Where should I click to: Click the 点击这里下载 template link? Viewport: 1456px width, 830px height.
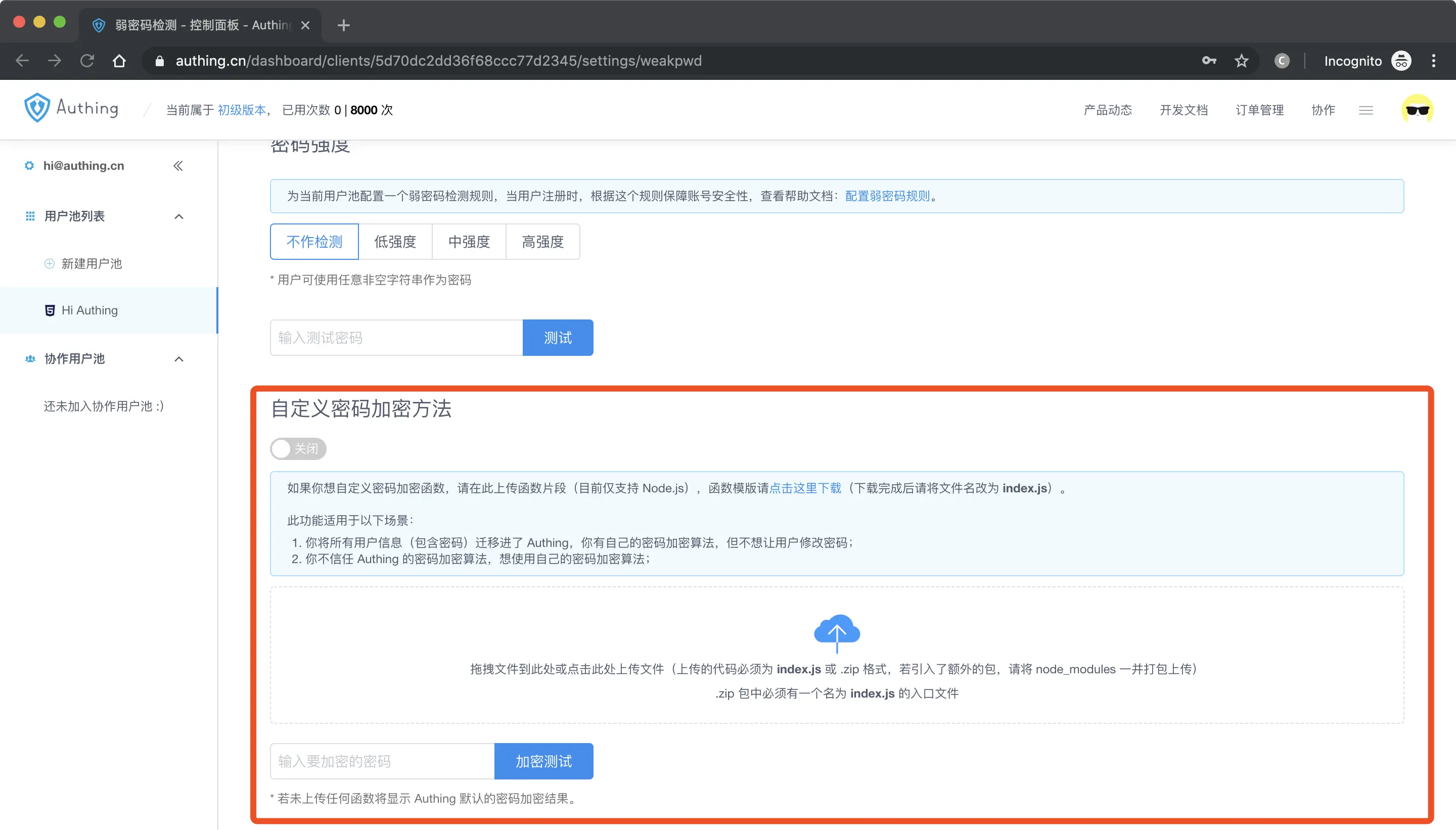[x=805, y=488]
